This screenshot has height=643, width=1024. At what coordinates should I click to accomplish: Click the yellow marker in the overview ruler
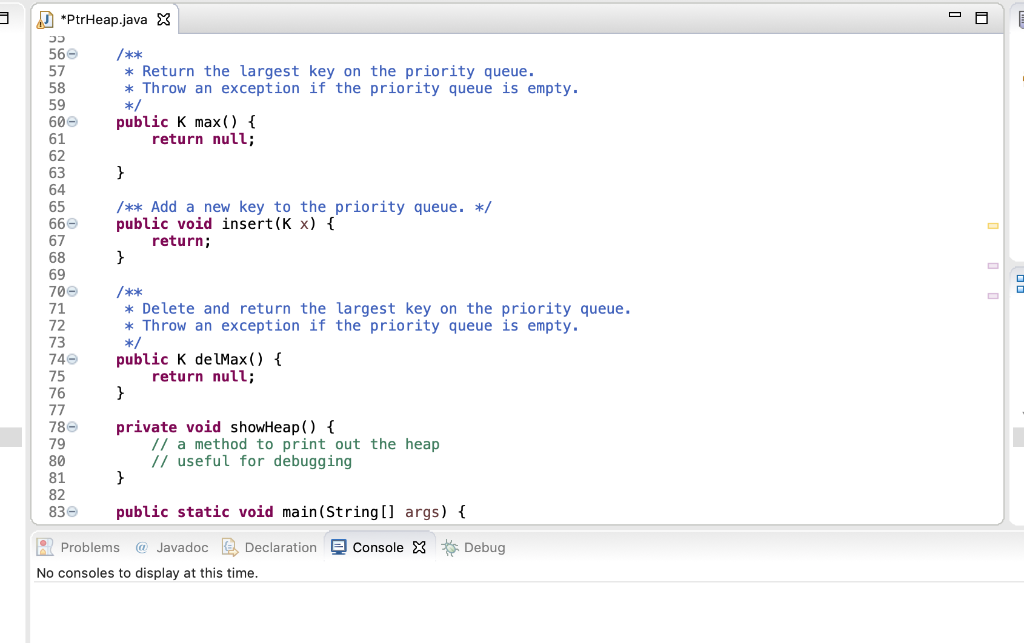(x=992, y=226)
